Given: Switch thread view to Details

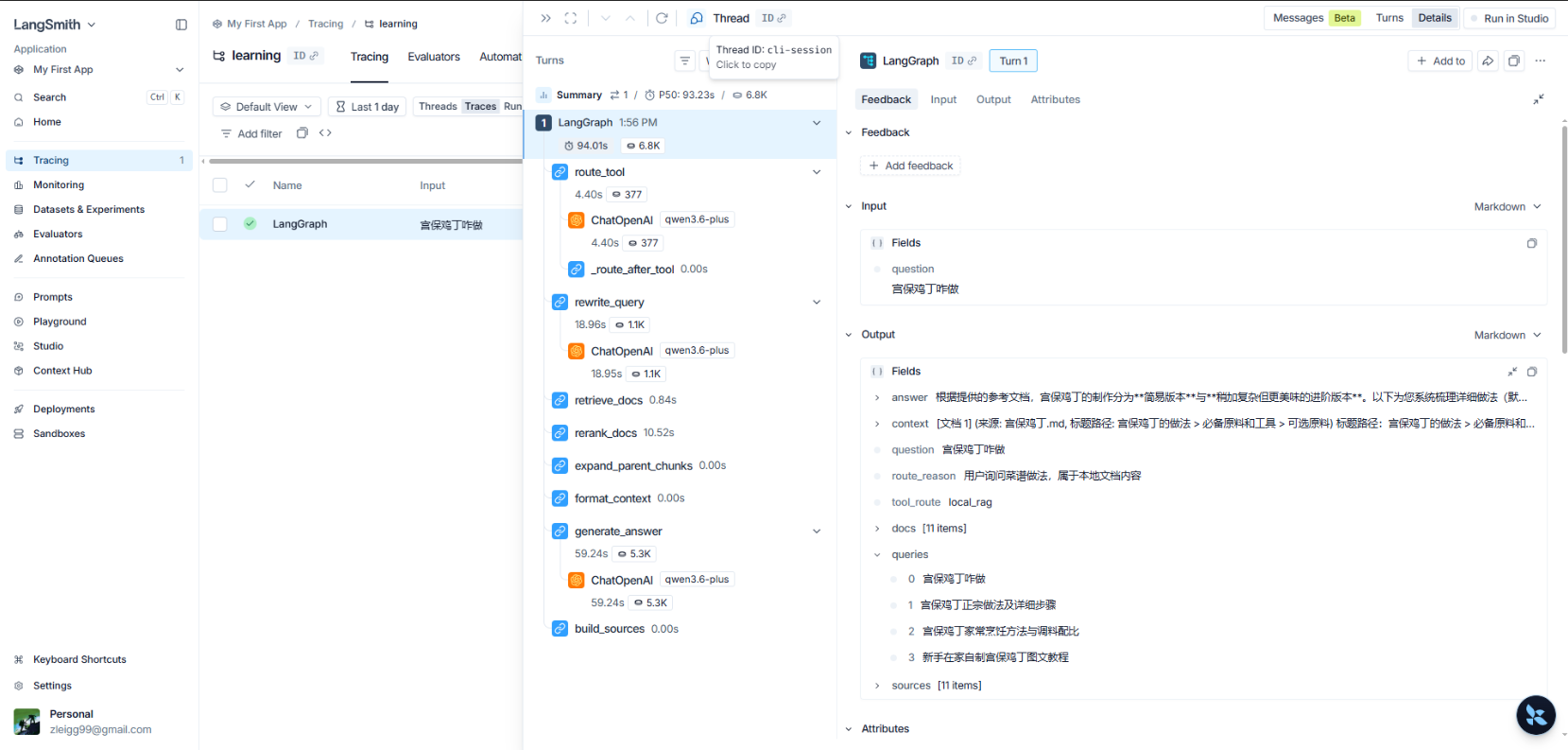Looking at the screenshot, I should coord(1435,18).
